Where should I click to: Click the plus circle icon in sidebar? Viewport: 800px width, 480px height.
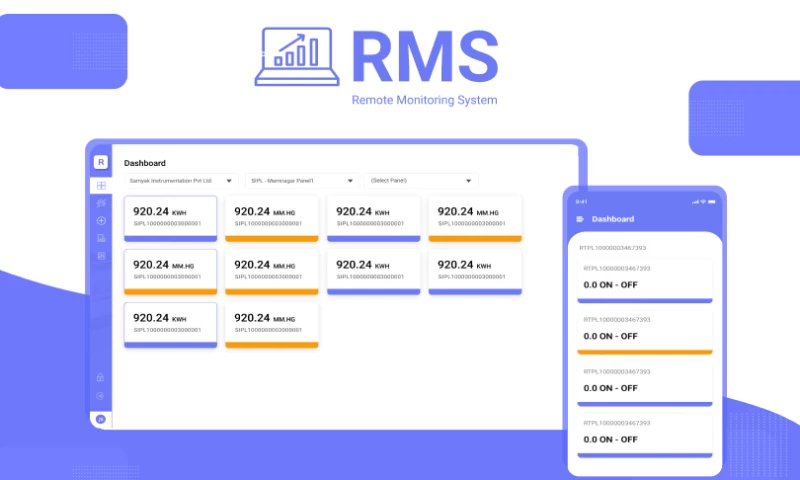point(100,221)
